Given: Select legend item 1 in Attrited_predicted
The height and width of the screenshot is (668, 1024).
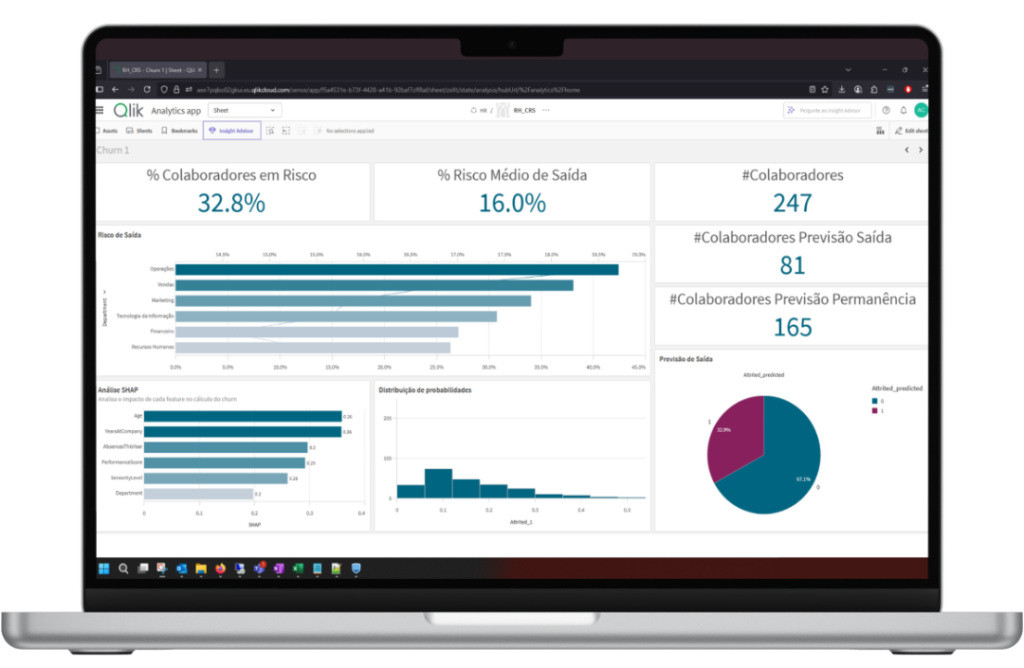Looking at the screenshot, I should tap(875, 411).
